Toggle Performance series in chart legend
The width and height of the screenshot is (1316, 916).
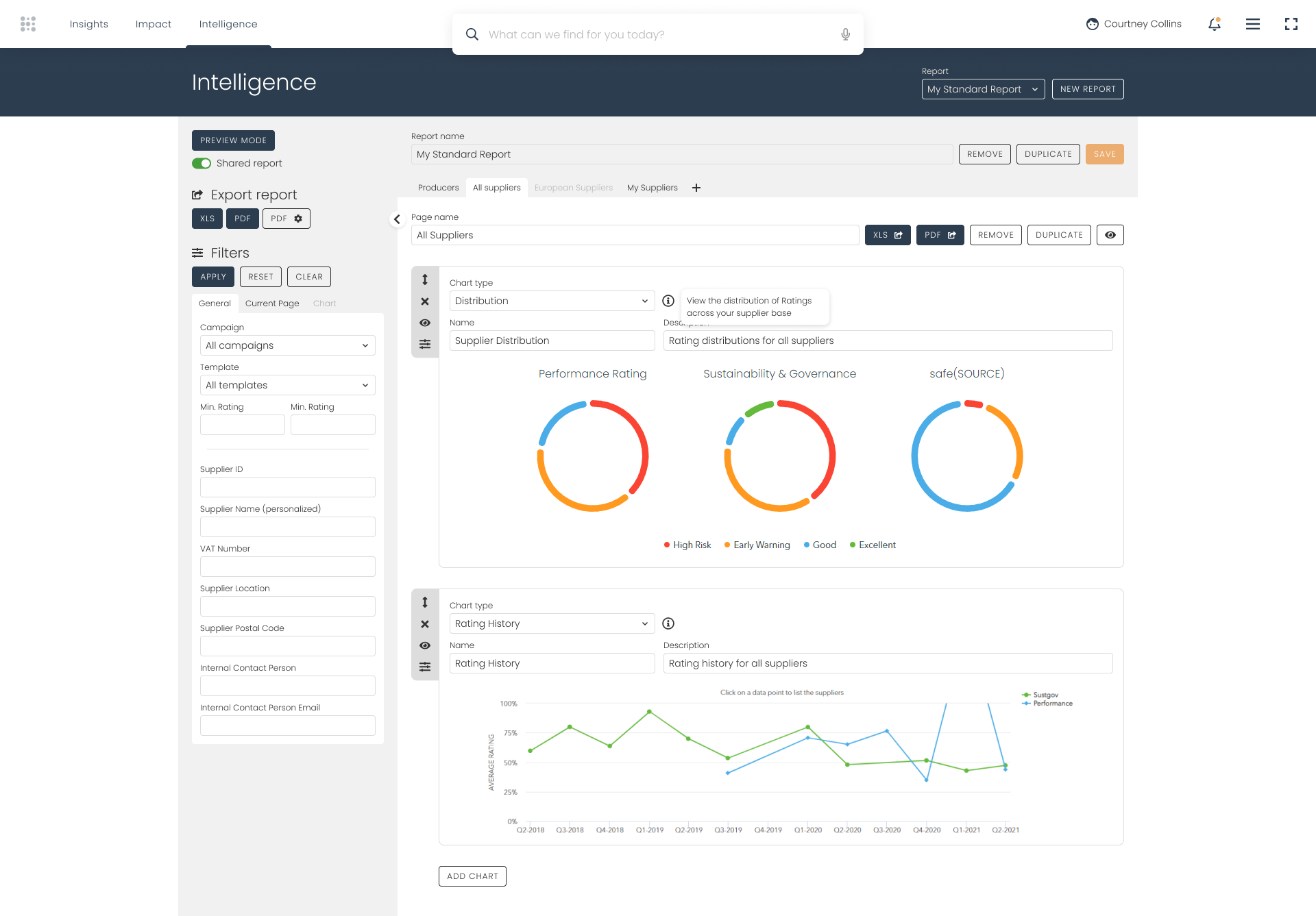1047,704
